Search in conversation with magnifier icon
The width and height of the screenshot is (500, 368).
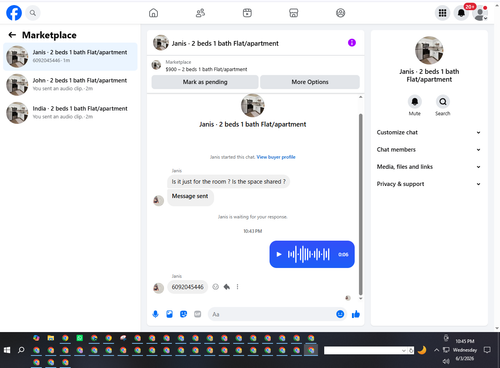443,102
